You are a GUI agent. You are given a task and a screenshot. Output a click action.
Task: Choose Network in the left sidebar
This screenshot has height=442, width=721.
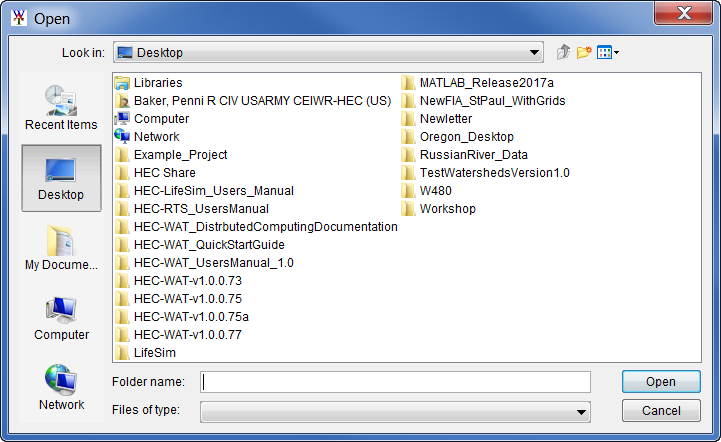point(61,388)
